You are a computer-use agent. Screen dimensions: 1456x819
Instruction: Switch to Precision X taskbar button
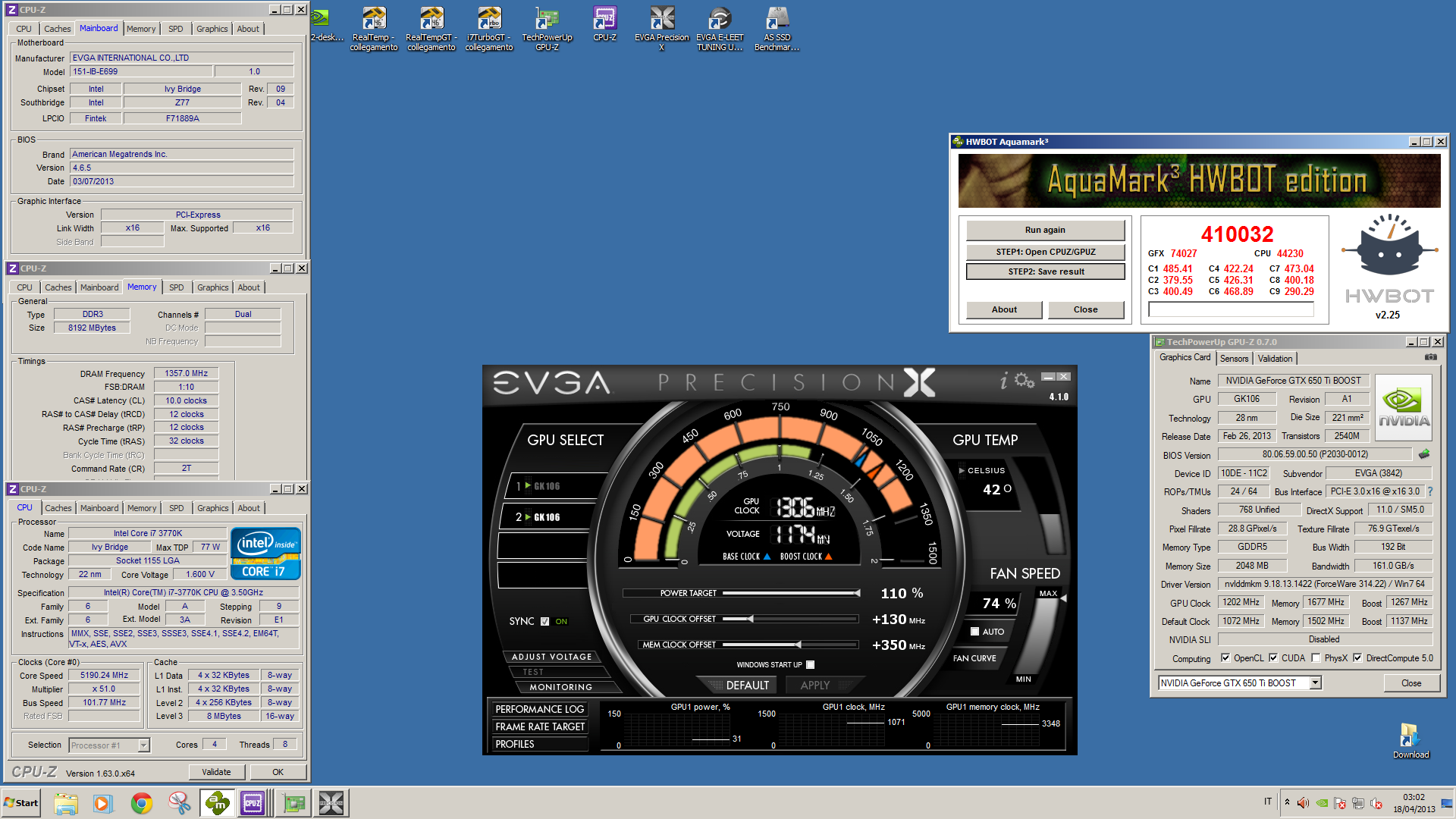pos(331,803)
